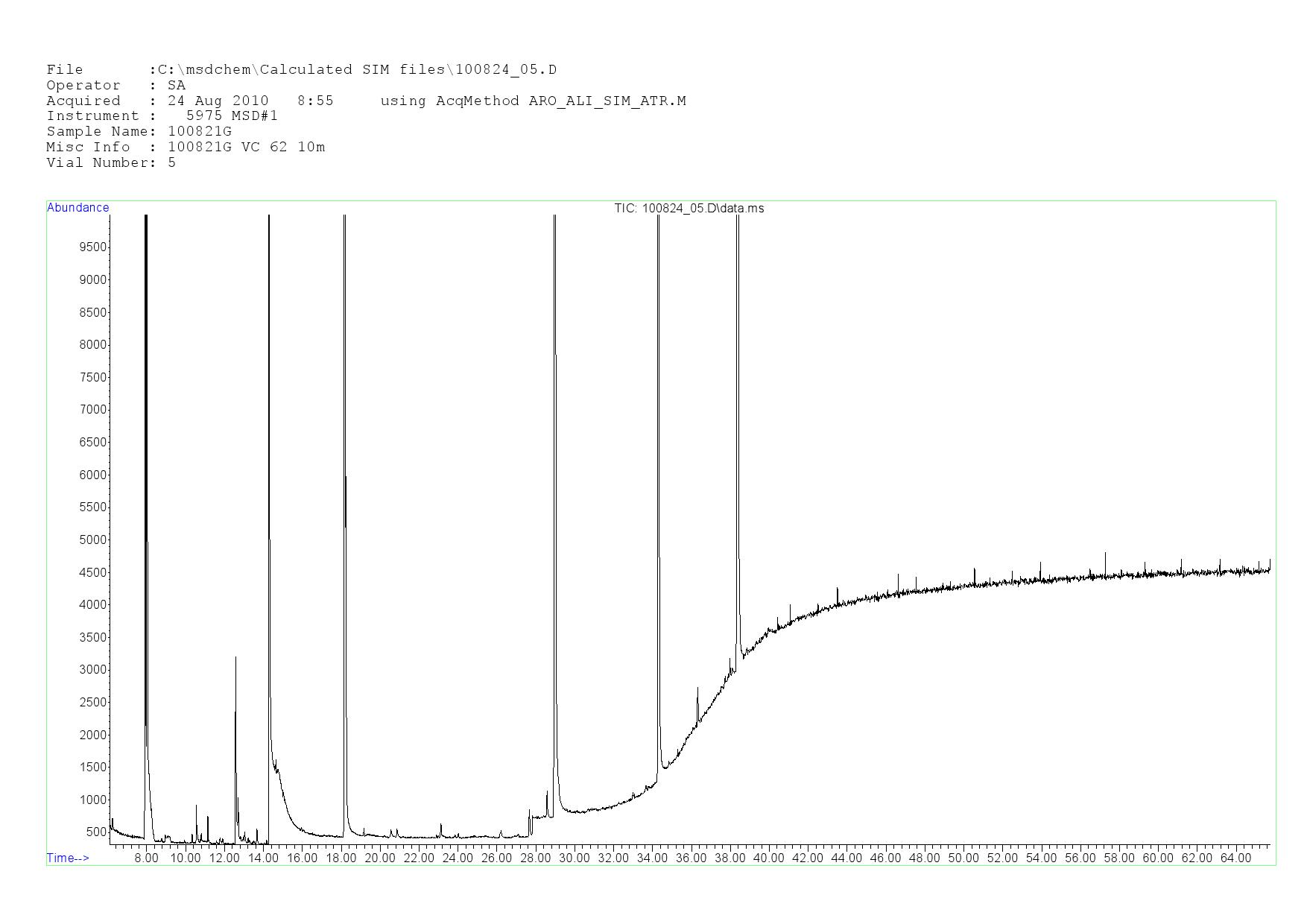Select the acquisition method name ARO_ALI_SIM_ATR.M

tap(607, 101)
